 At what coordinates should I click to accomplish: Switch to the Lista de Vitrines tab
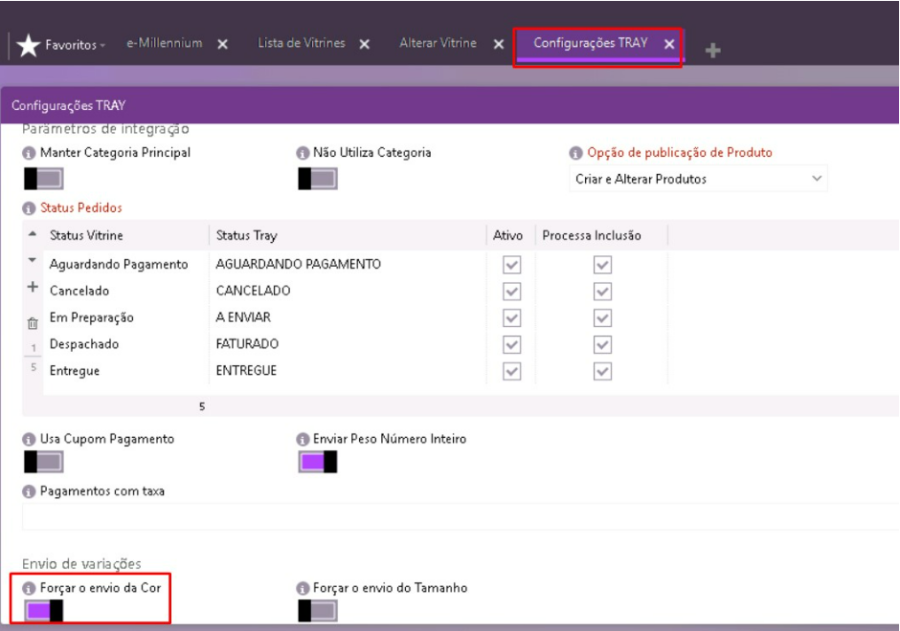tap(301, 43)
